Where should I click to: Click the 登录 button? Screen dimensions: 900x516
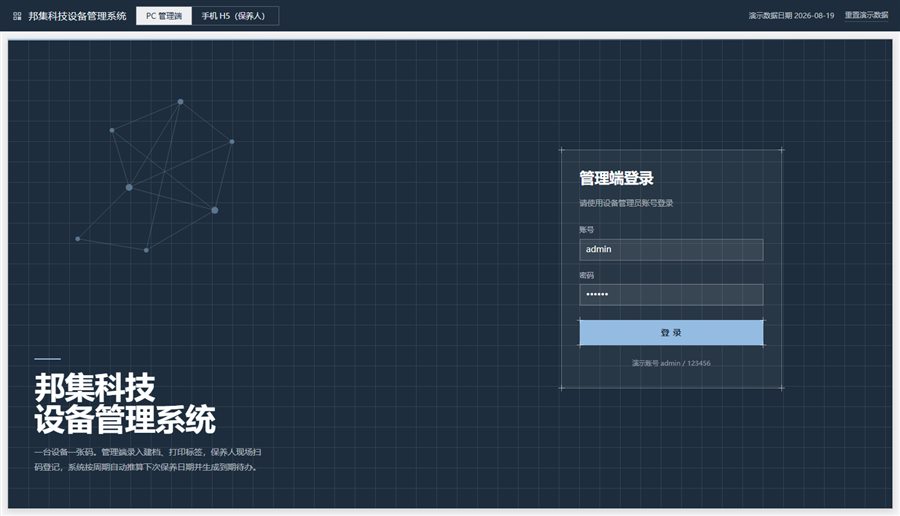tap(671, 332)
